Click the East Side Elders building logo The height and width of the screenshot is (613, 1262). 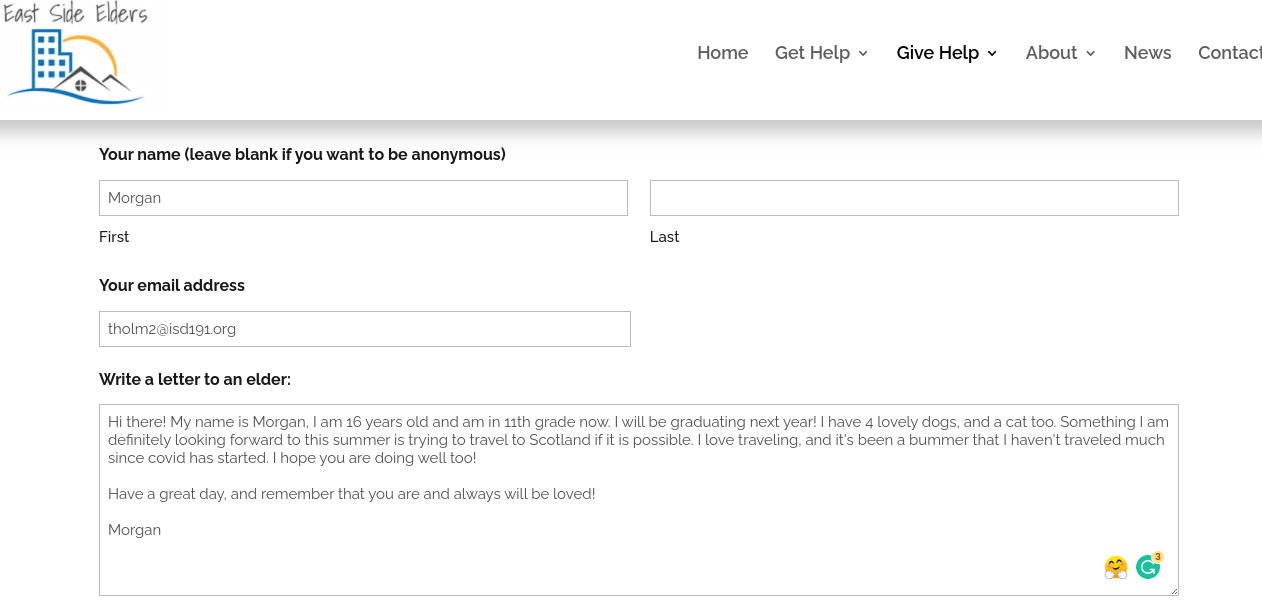point(75,53)
